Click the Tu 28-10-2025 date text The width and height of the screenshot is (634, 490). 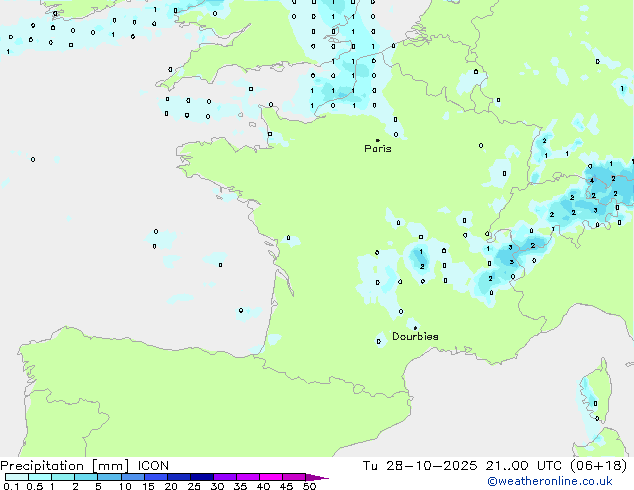coord(420,466)
